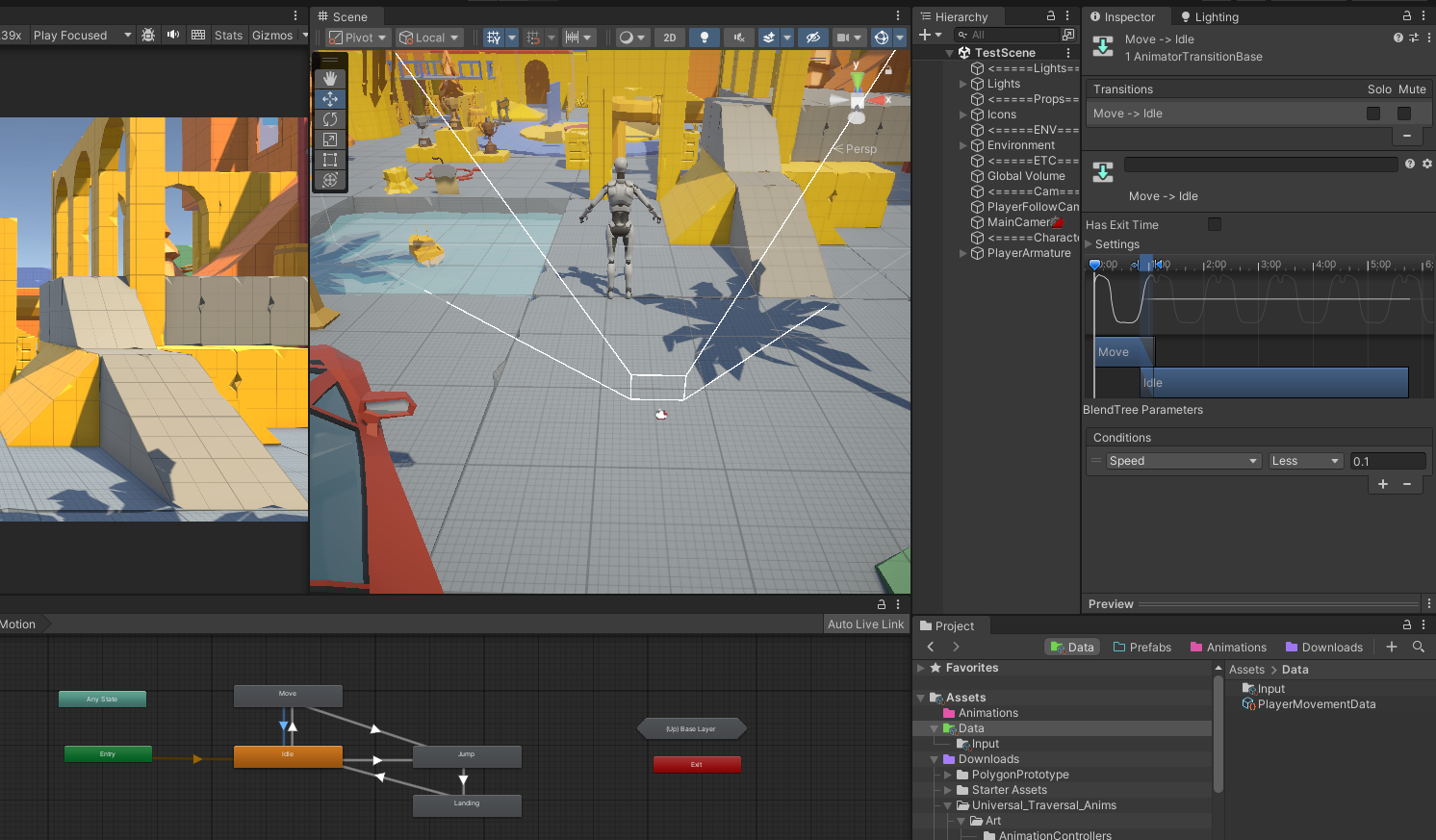Lock the Inspector panel

tap(1407, 16)
